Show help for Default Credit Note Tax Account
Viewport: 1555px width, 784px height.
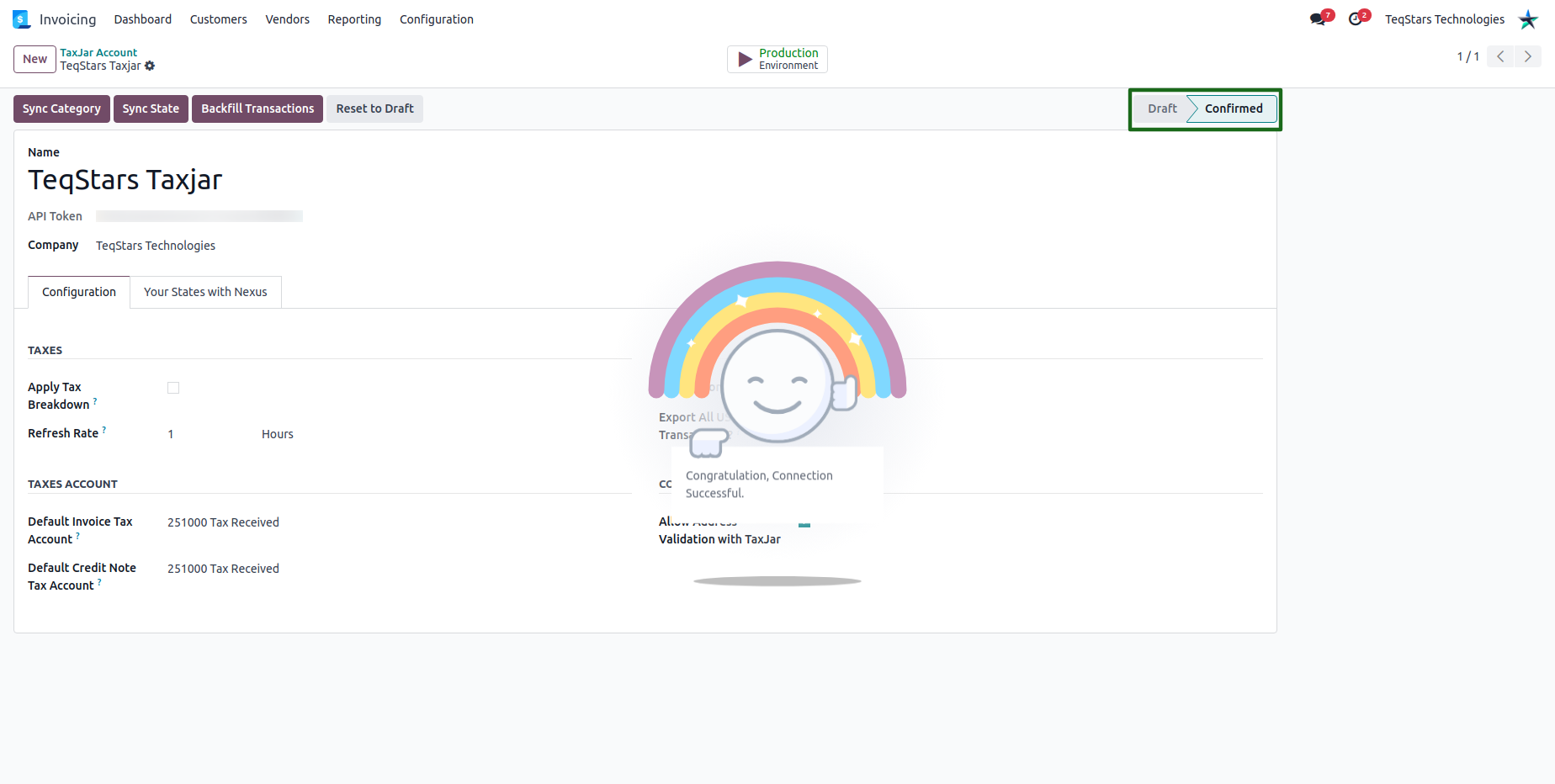click(x=99, y=582)
